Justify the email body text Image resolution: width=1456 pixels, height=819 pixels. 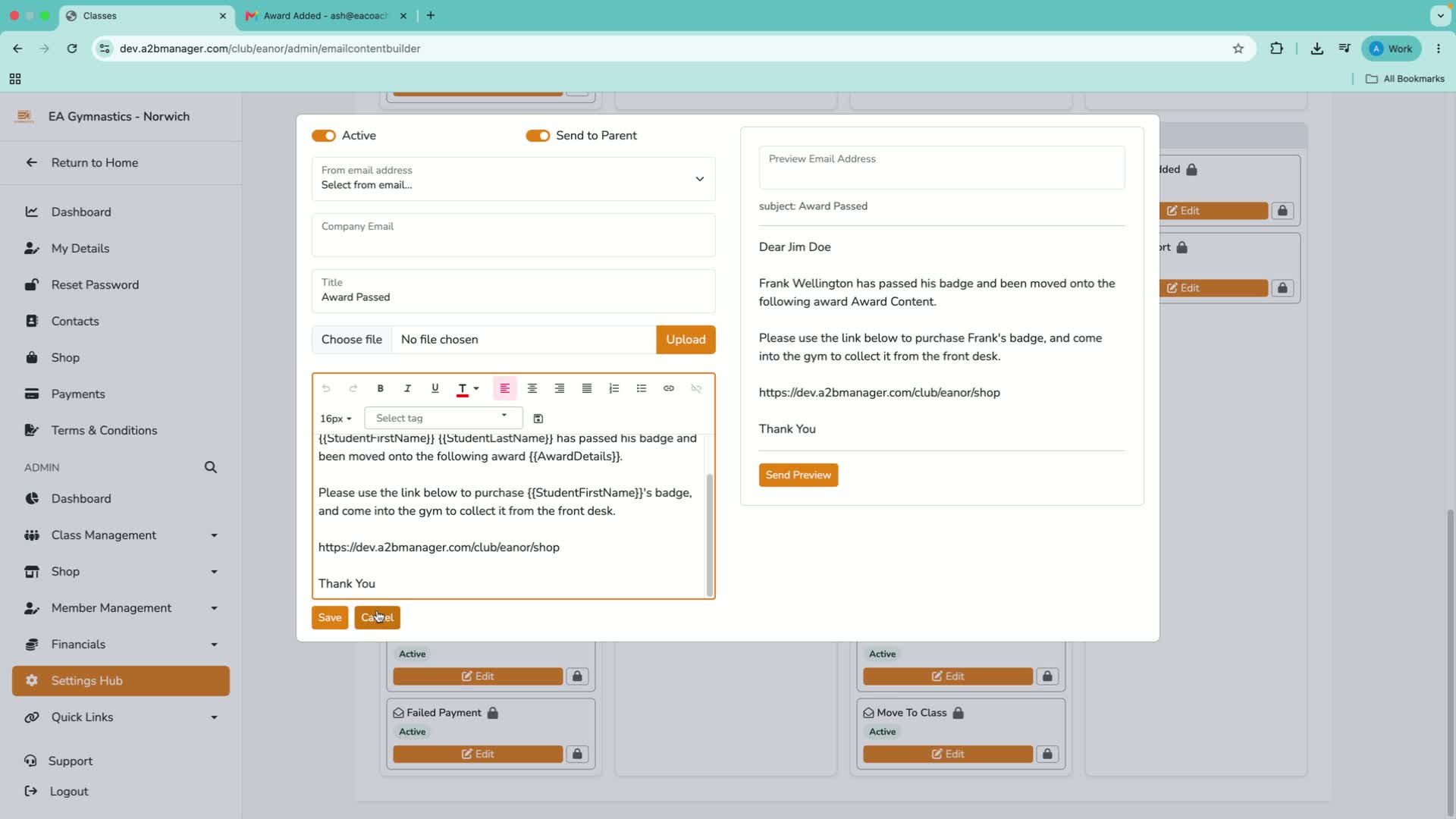[587, 388]
